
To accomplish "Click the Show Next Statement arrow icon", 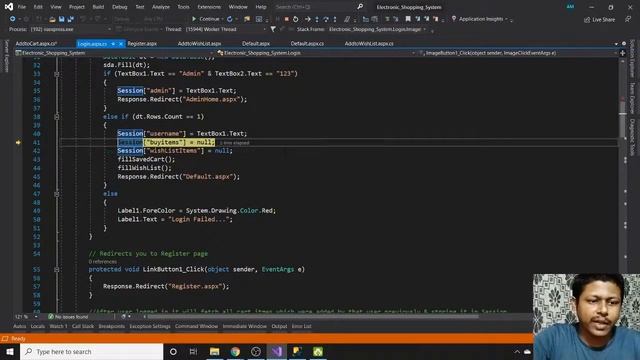I will 308,19.
